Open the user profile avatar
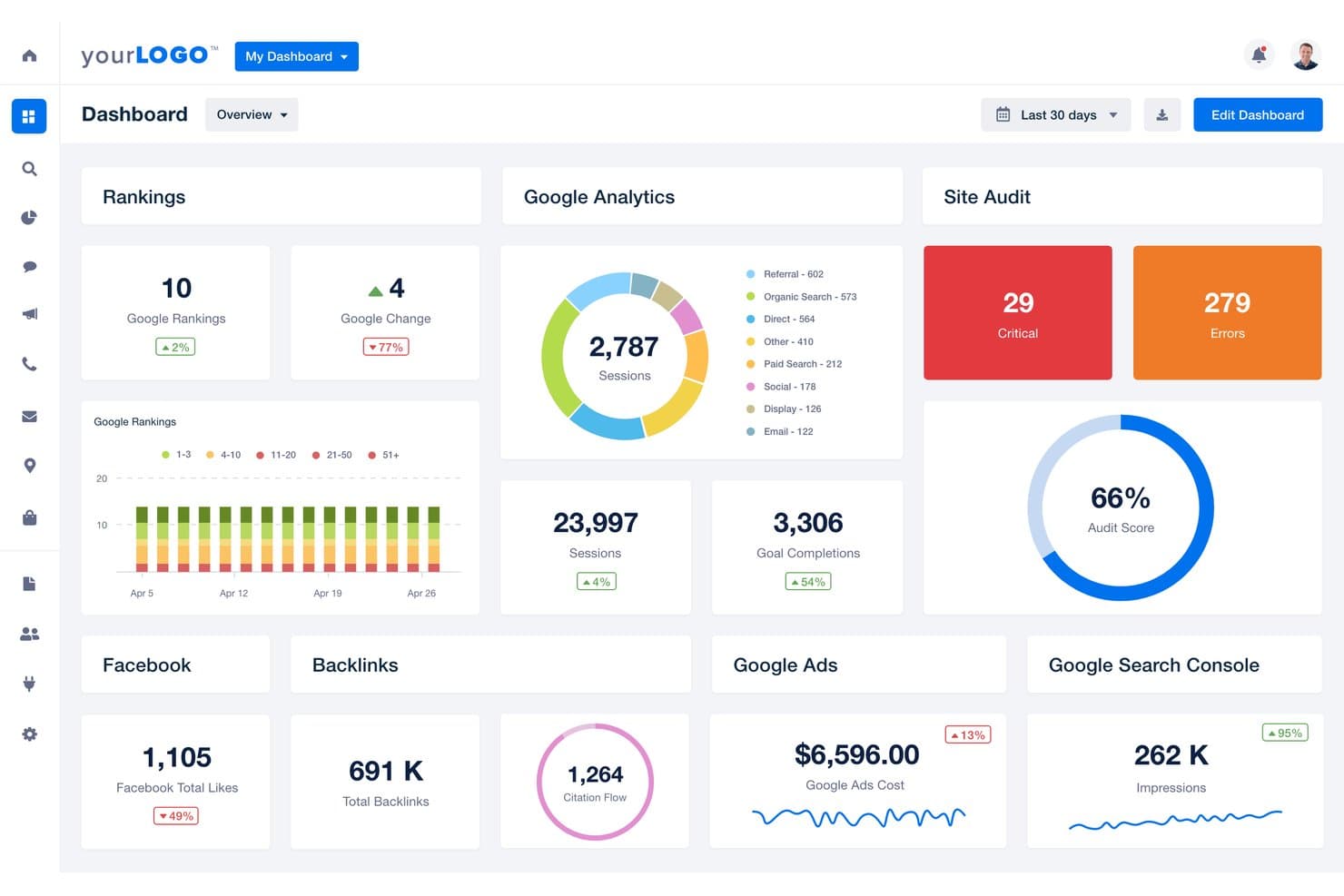1344x896 pixels. click(1306, 55)
